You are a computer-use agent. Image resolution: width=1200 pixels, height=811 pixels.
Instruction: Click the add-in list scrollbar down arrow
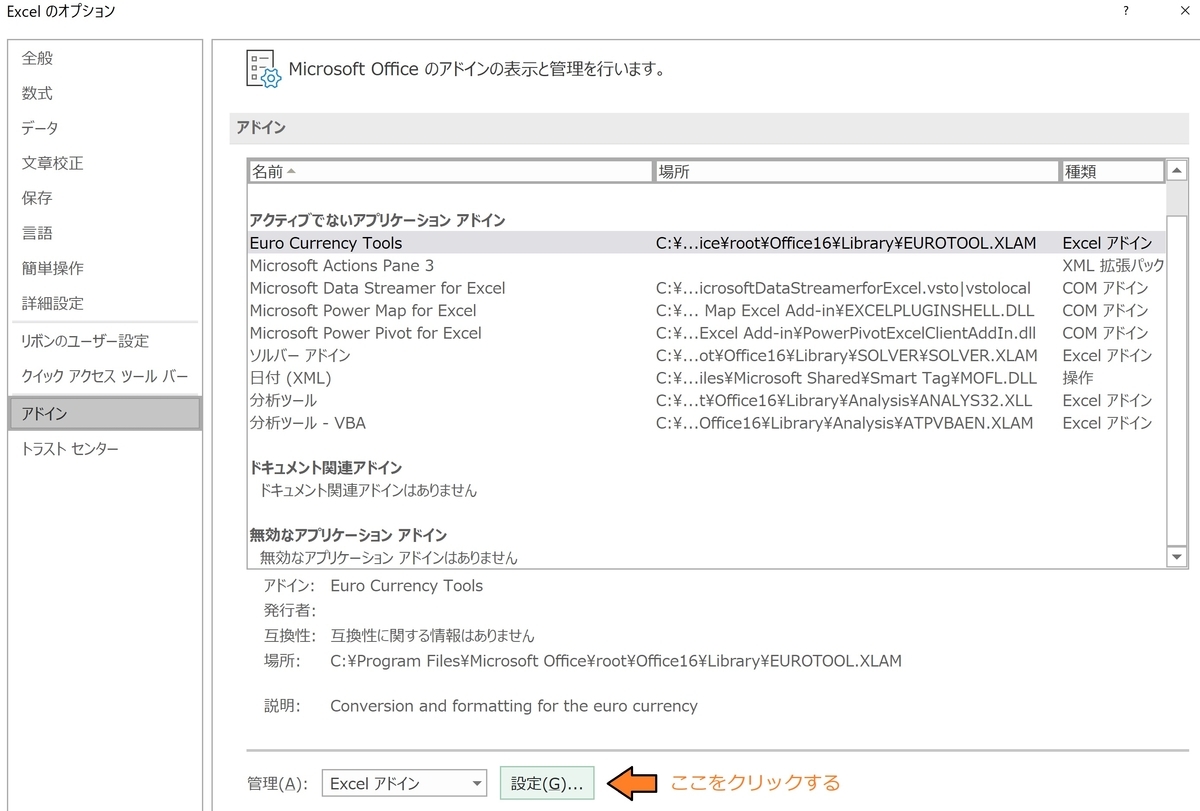click(1177, 557)
